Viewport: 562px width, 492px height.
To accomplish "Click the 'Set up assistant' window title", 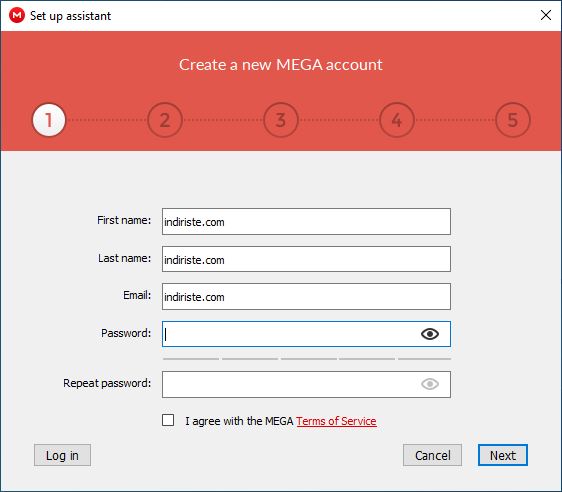I will [x=70, y=16].
